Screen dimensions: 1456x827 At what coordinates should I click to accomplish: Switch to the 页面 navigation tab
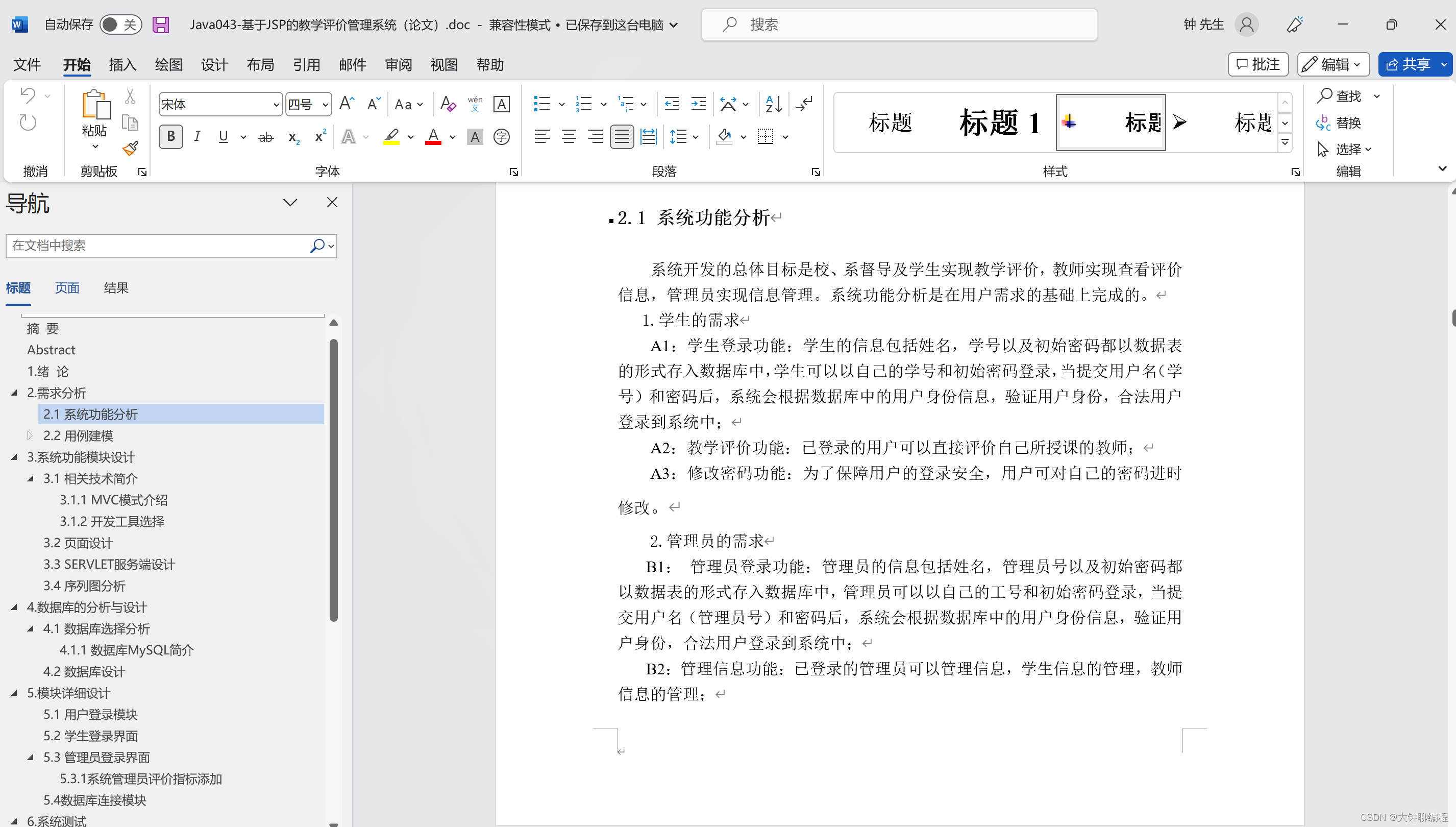[67, 288]
